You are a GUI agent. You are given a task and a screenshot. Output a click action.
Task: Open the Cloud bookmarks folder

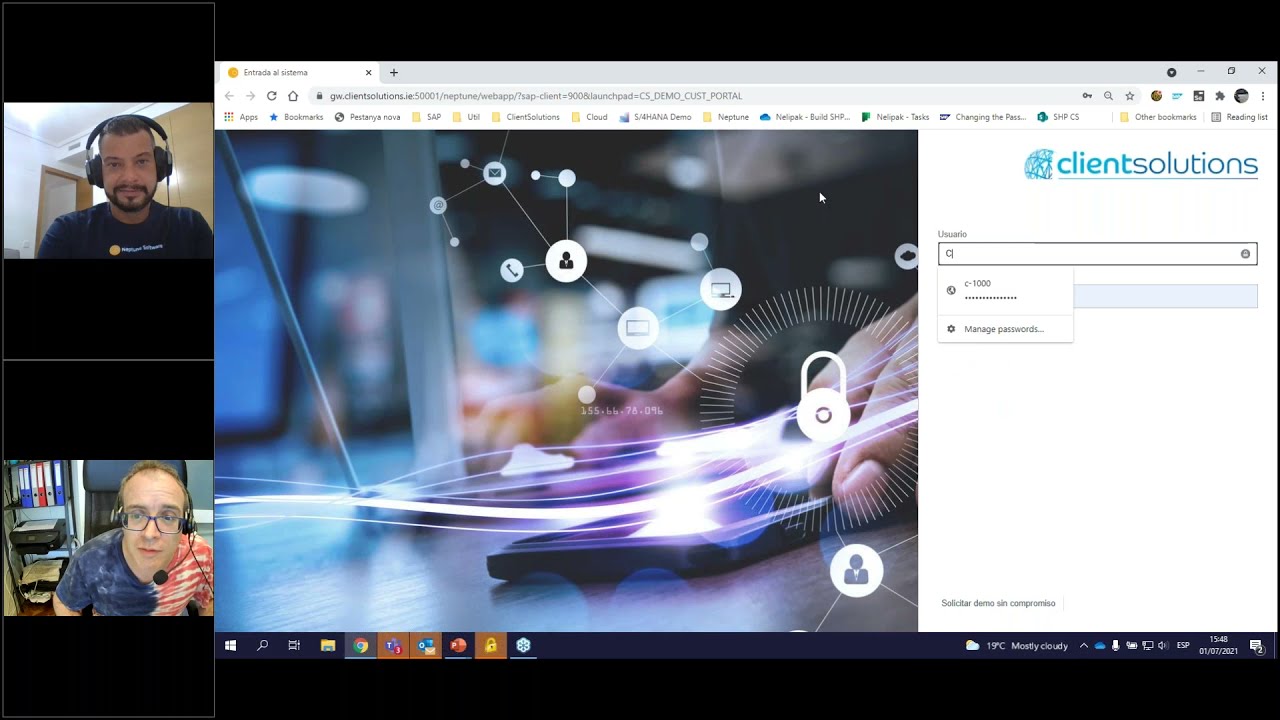click(x=589, y=117)
